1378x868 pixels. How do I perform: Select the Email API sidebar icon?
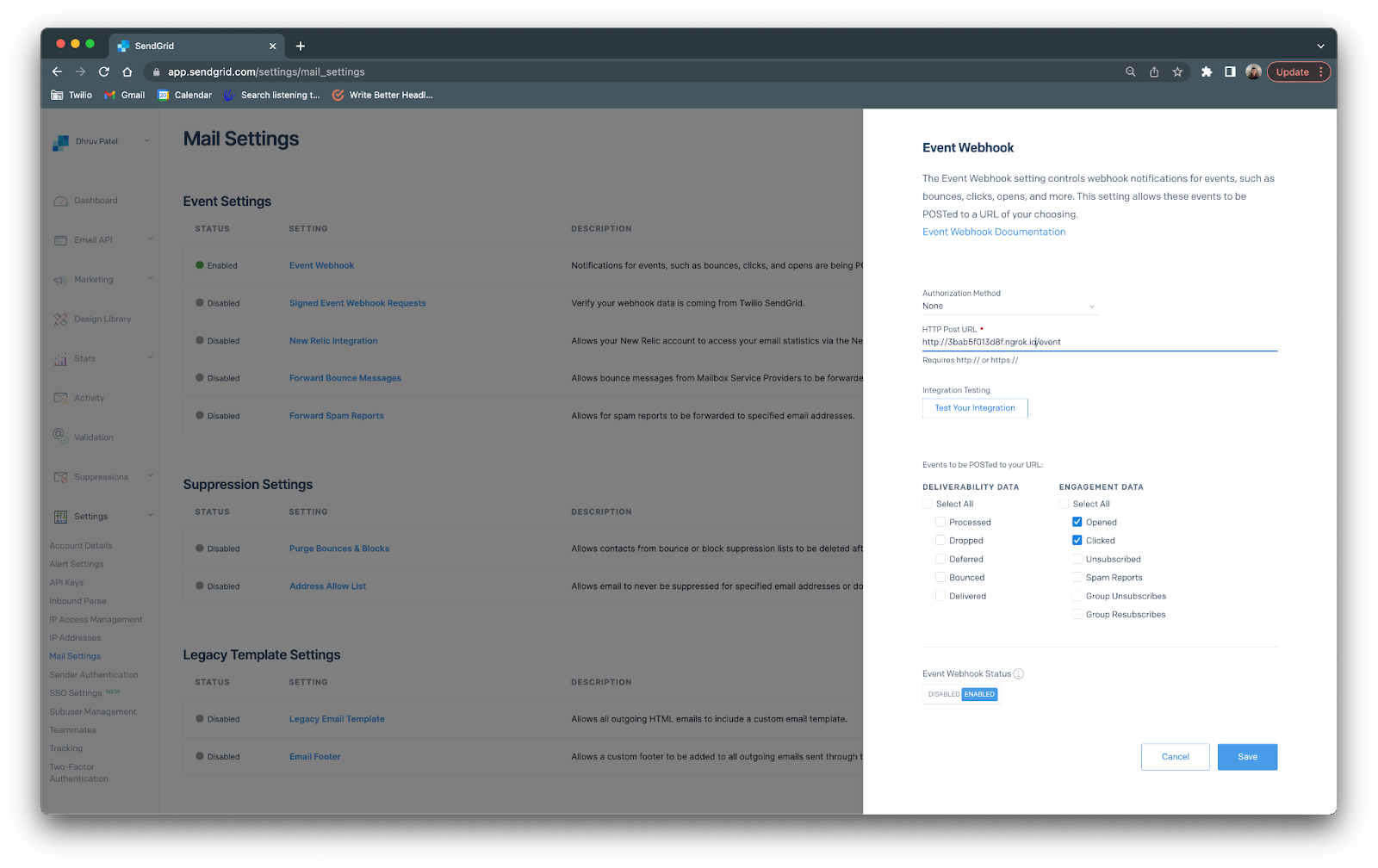(60, 239)
